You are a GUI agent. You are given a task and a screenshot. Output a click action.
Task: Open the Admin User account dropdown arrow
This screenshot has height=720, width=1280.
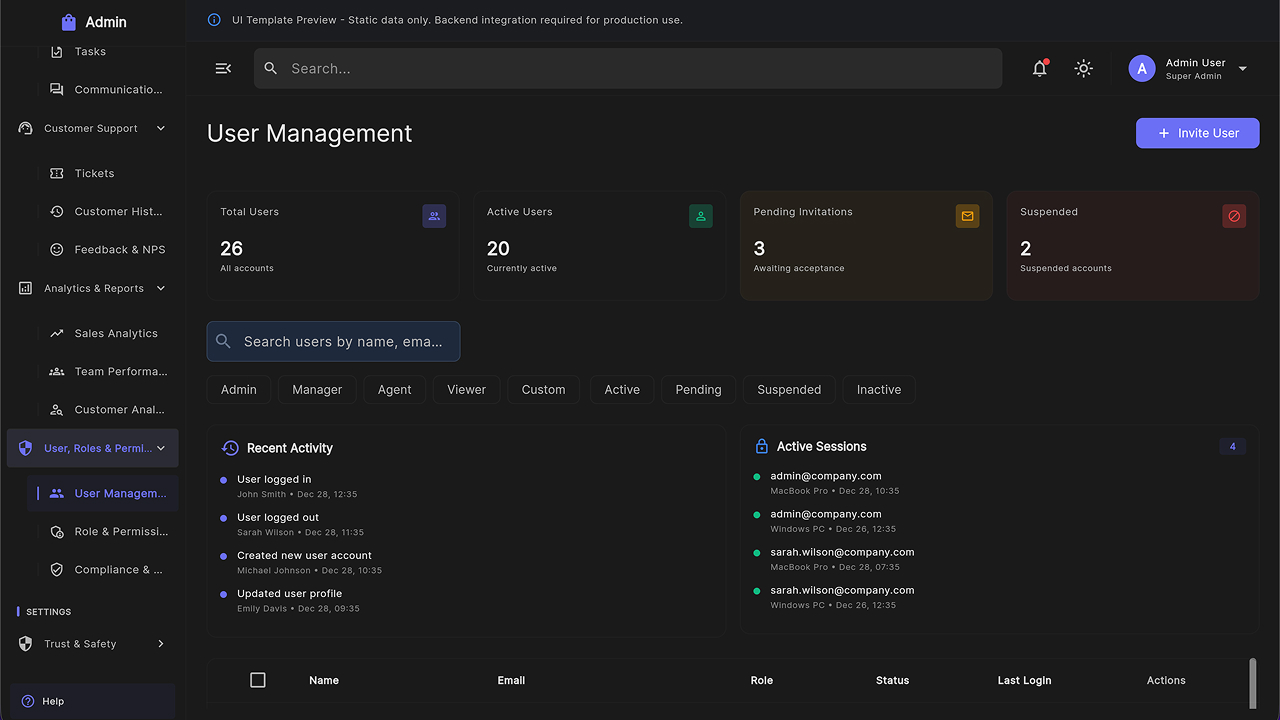1243,69
